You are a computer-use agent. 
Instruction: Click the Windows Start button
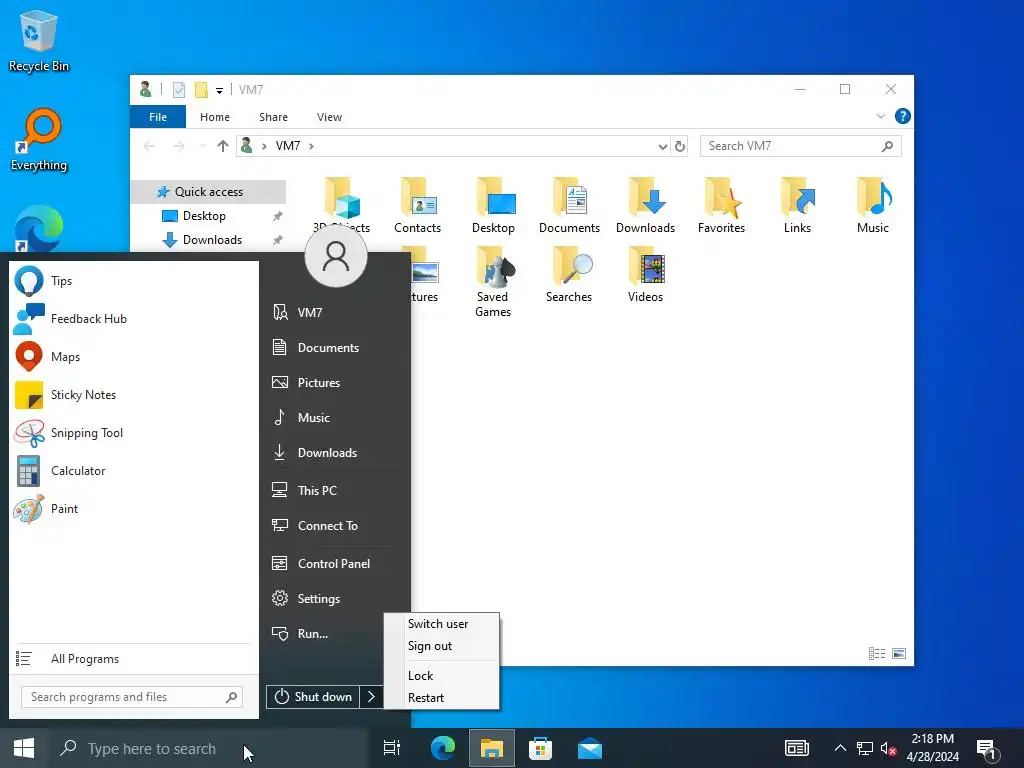point(24,748)
